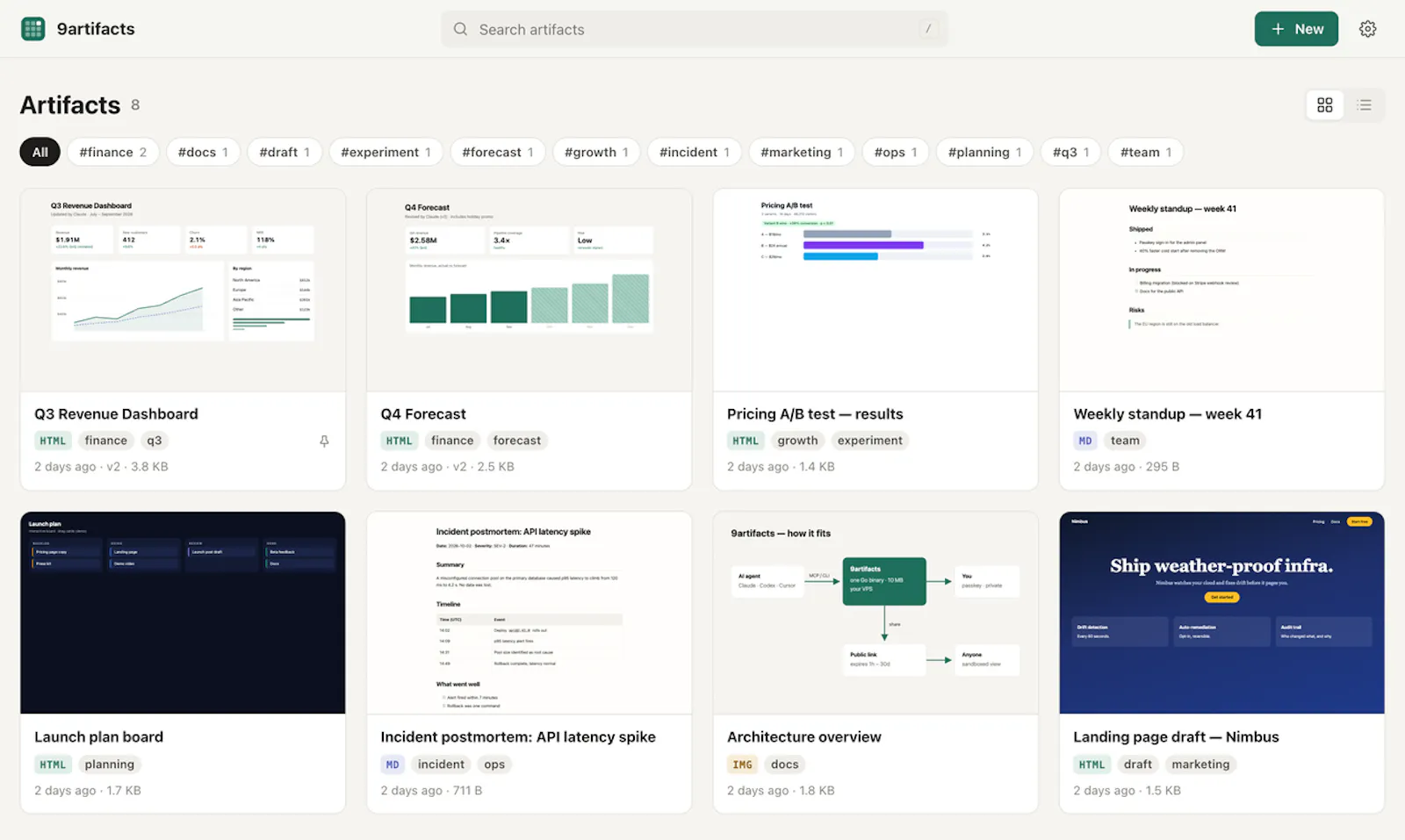1405x840 pixels.
Task: Filter by #docs tag
Action: (203, 152)
